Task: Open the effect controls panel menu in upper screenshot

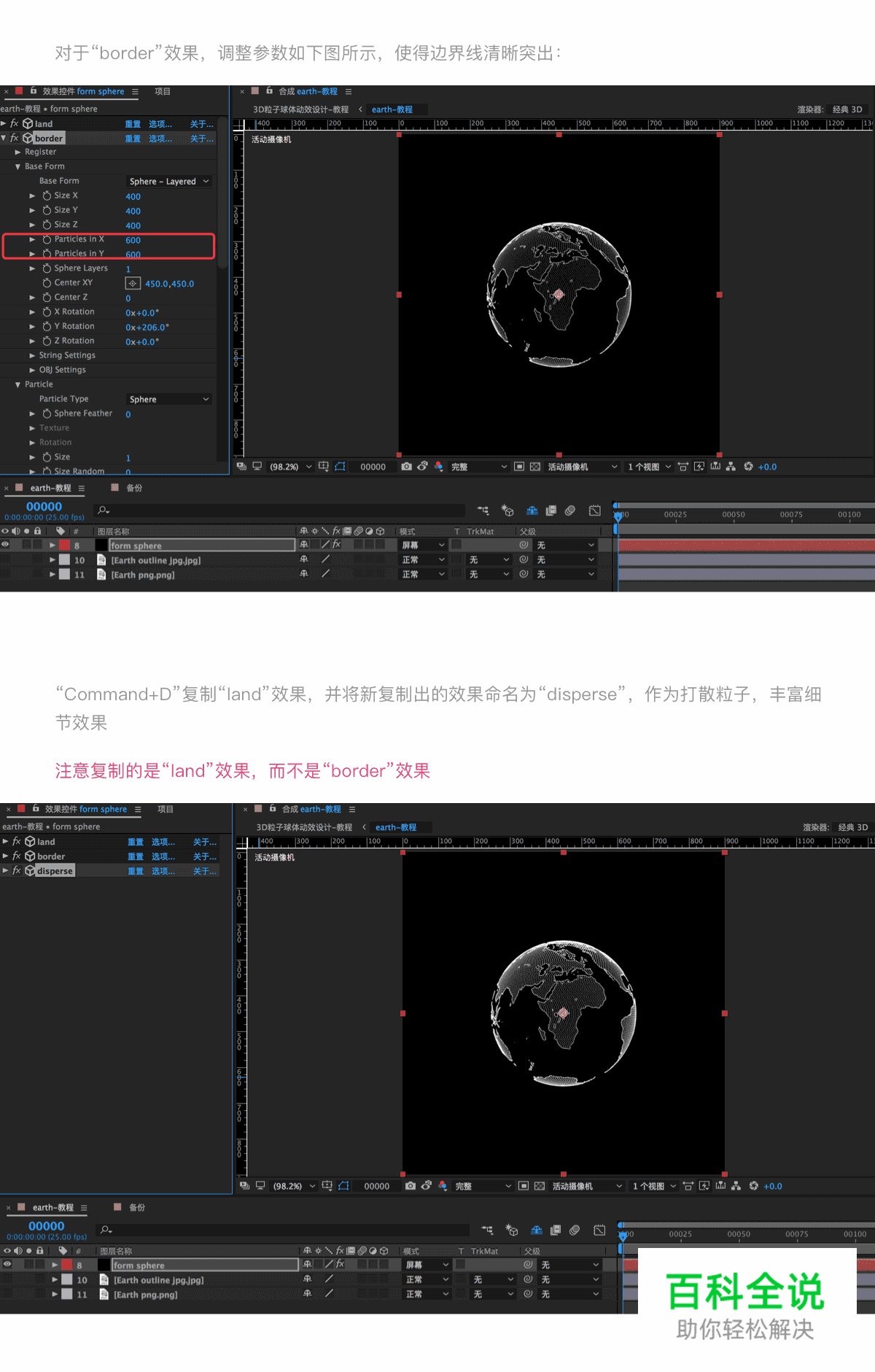Action: pyautogui.click(x=135, y=92)
